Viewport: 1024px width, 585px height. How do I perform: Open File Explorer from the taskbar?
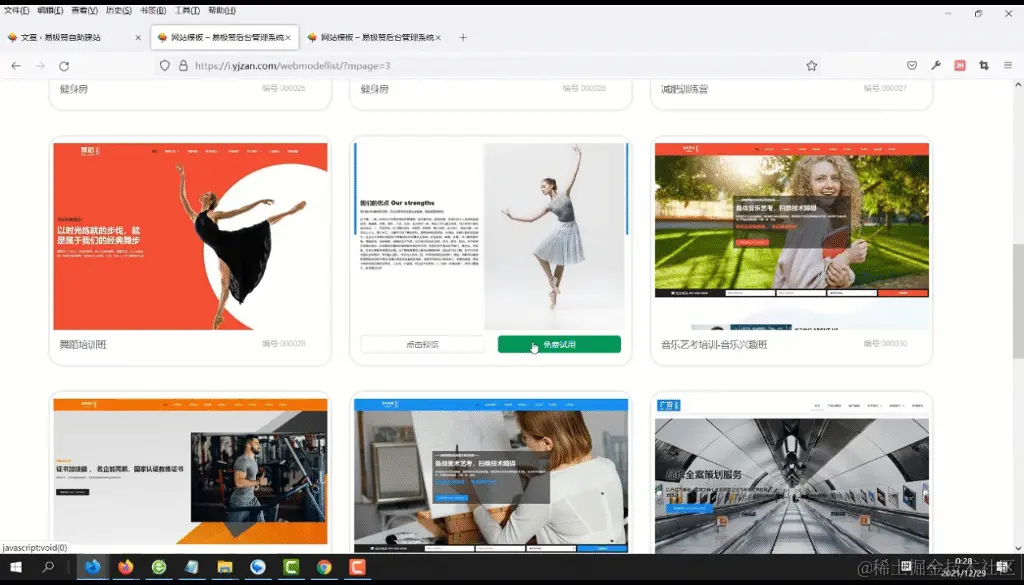225,567
